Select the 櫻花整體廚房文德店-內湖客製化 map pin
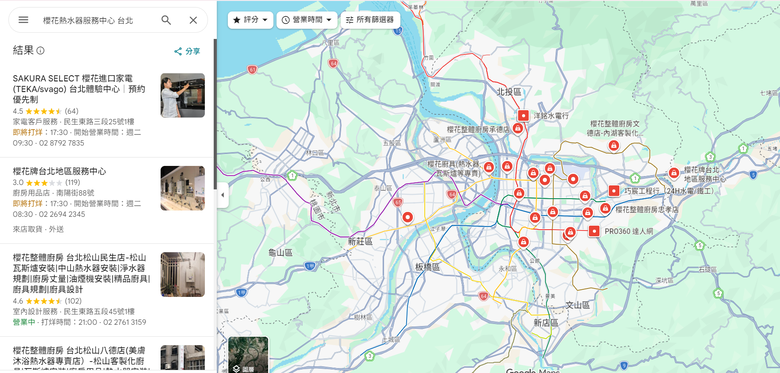This screenshot has height=373, width=780. (613, 145)
